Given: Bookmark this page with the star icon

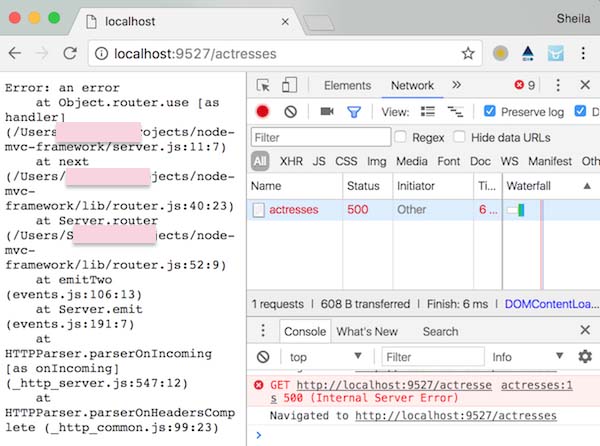Looking at the screenshot, I should (x=468, y=54).
